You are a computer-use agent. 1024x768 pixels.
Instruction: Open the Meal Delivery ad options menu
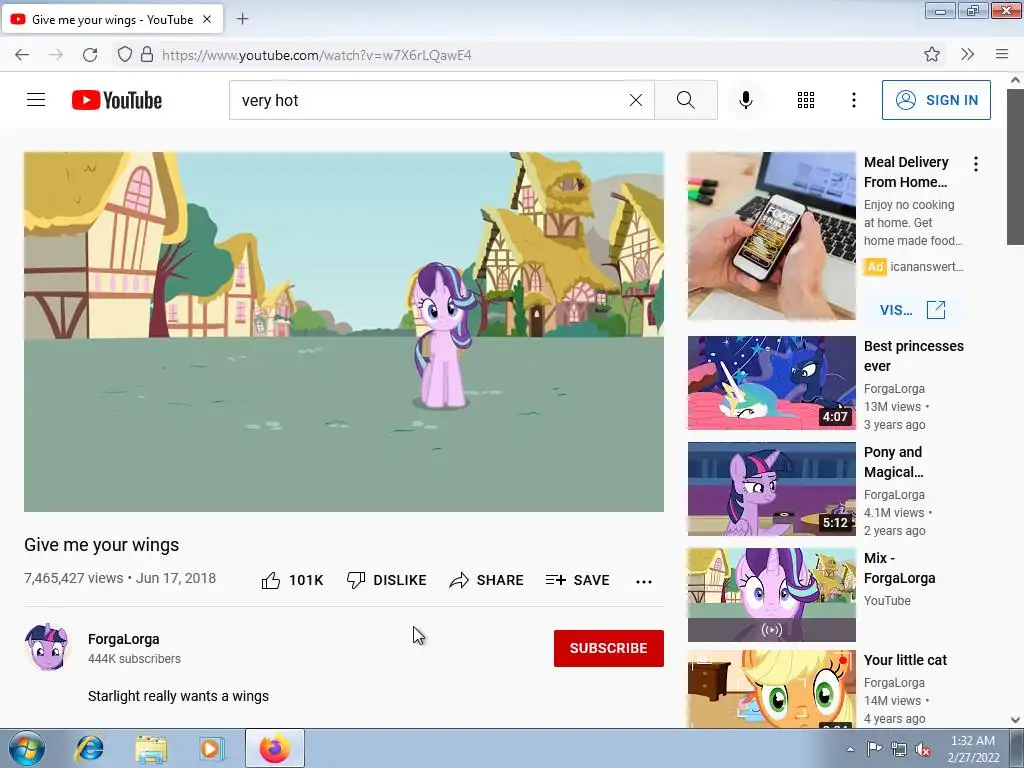(976, 164)
